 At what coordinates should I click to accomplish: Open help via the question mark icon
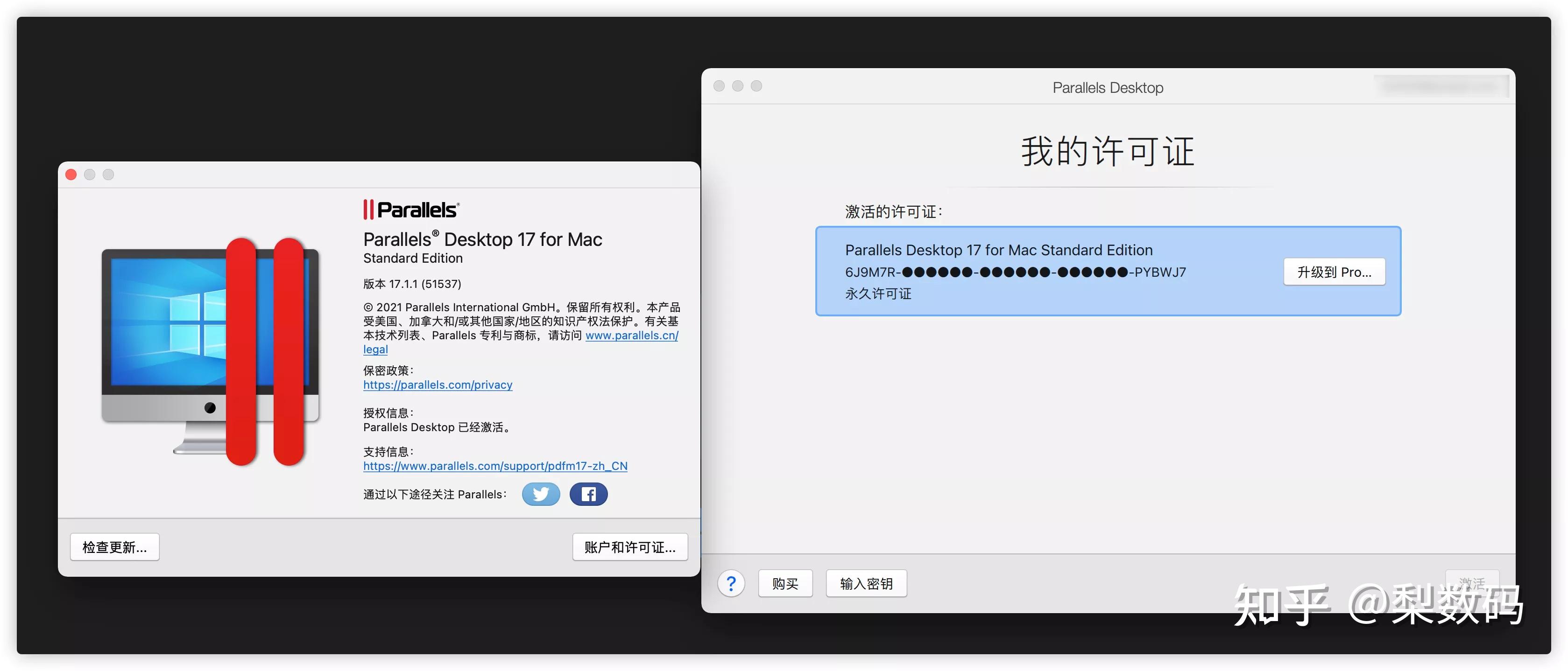(x=731, y=583)
